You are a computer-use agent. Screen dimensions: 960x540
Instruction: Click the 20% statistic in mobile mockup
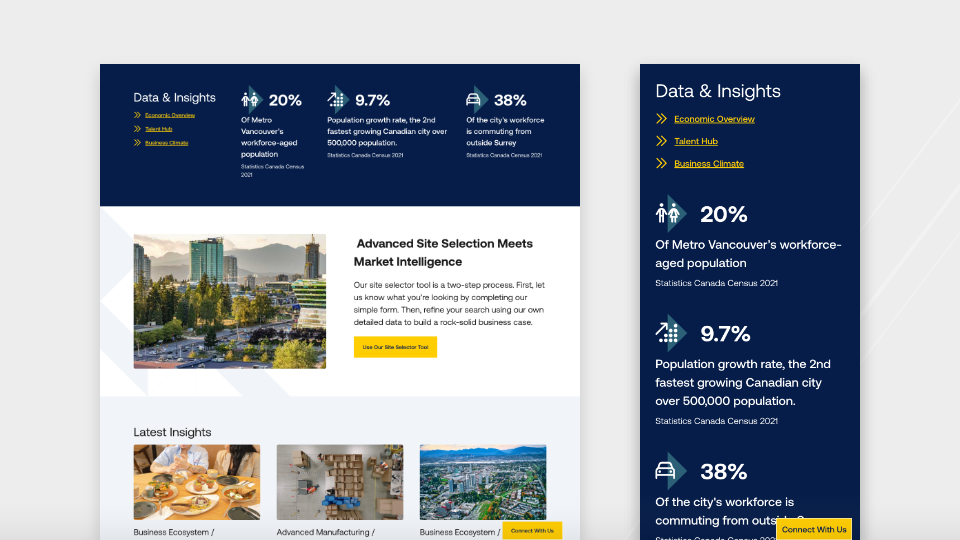(724, 214)
